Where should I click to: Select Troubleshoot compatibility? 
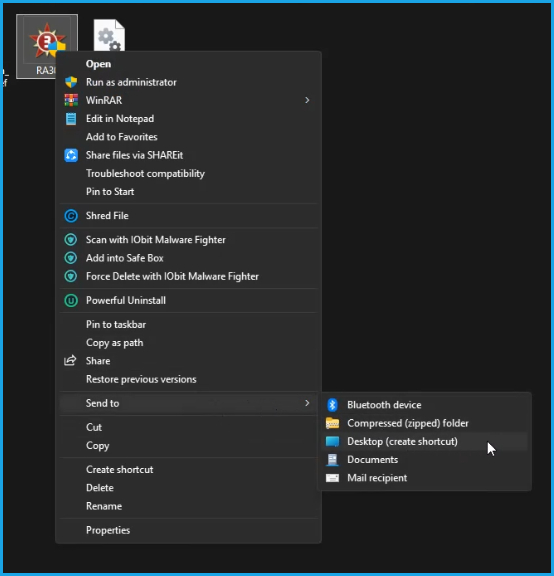[x=188, y=173]
